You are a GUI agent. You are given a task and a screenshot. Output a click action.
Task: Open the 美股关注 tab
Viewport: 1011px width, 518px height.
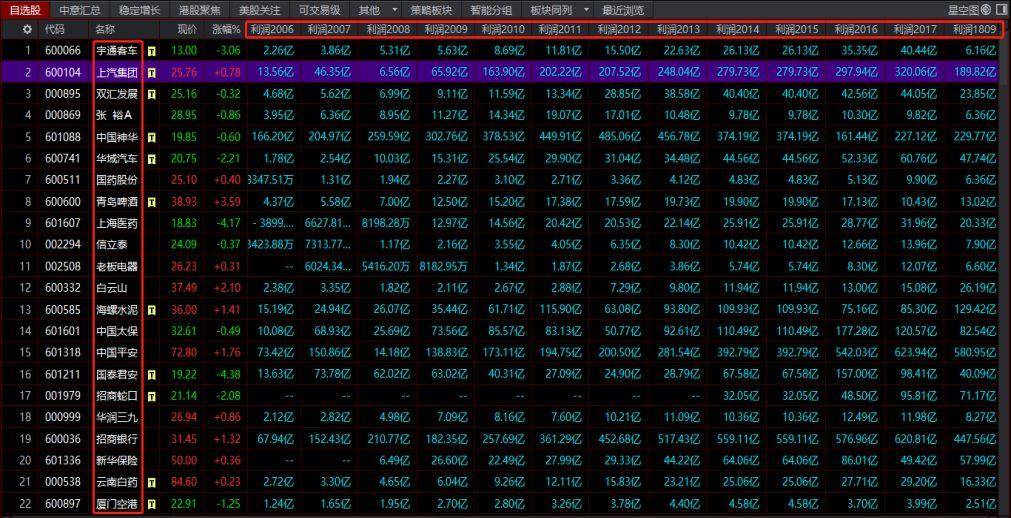point(259,10)
